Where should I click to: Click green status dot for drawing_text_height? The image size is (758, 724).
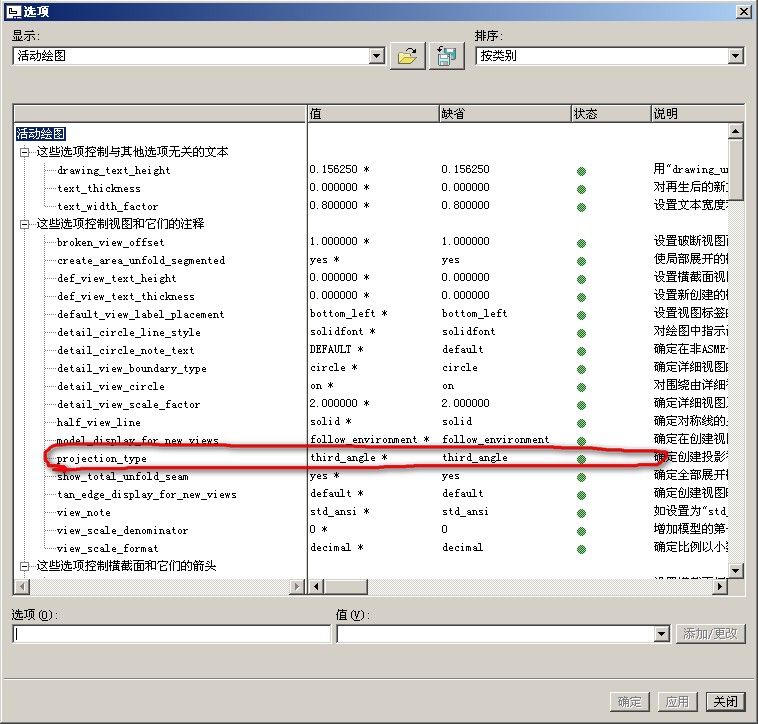(582, 171)
